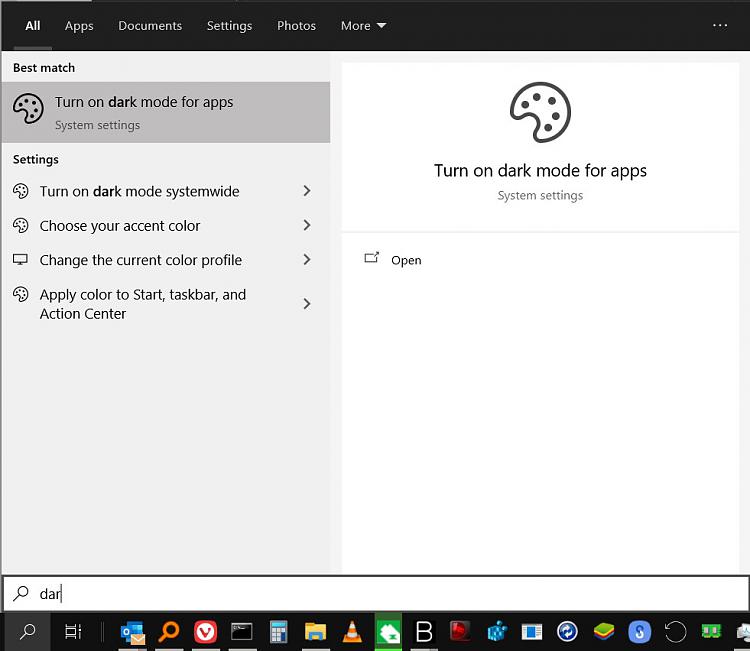The width and height of the screenshot is (750, 651).
Task: Click the palette icon beside the best match
Action: (x=28, y=109)
